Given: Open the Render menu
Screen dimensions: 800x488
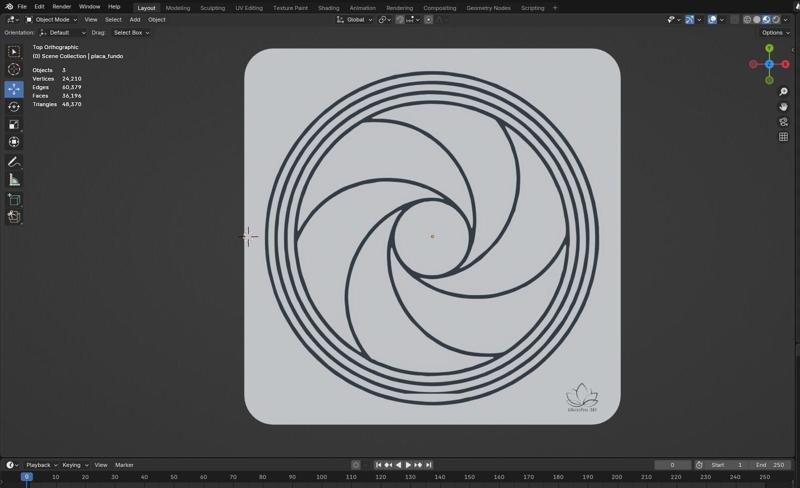Looking at the screenshot, I should coord(62,7).
